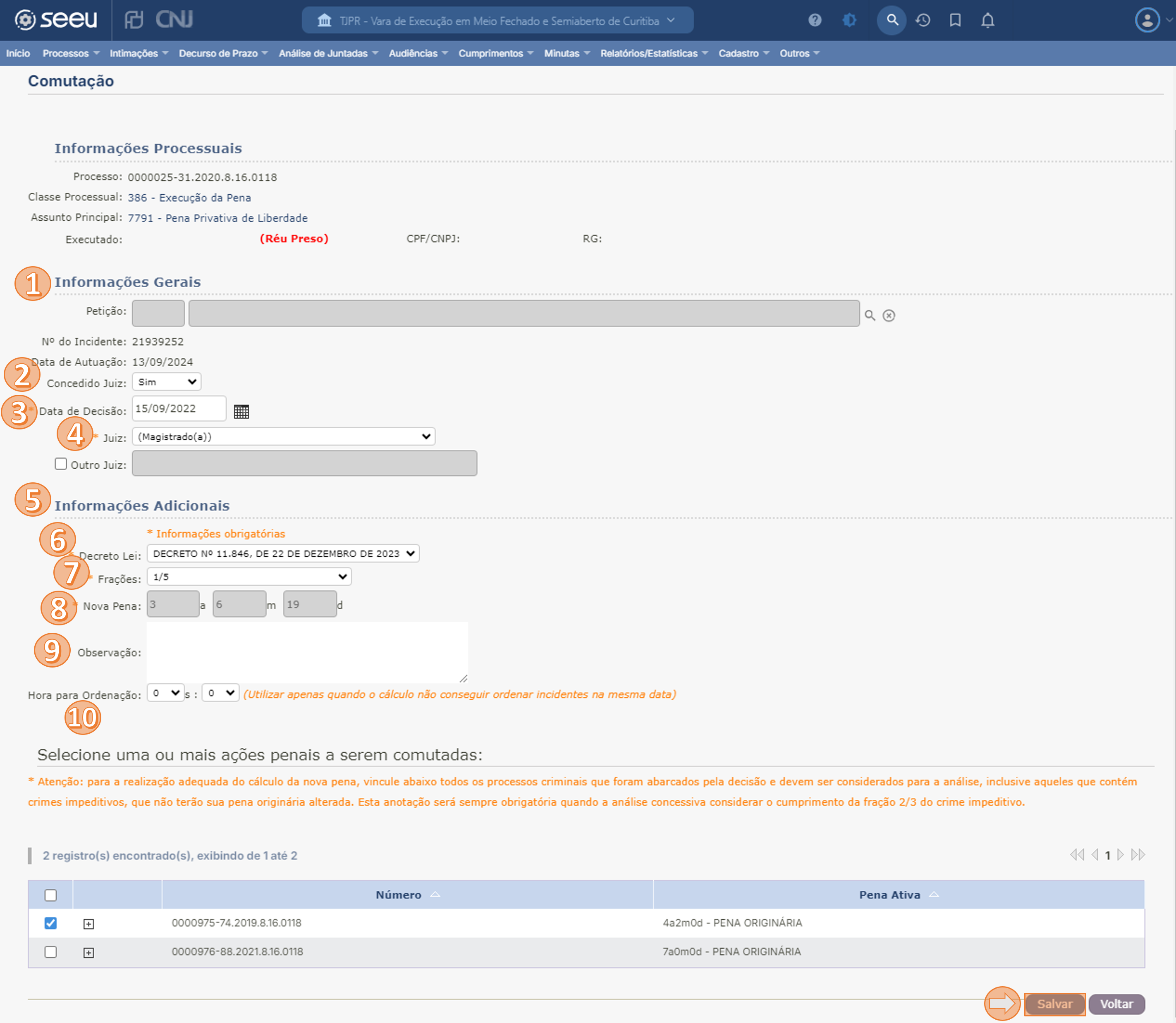The height and width of the screenshot is (1023, 1176).
Task: Click cell 7a0m0d - PENA ORIGINÁRIA
Action: pos(731,951)
